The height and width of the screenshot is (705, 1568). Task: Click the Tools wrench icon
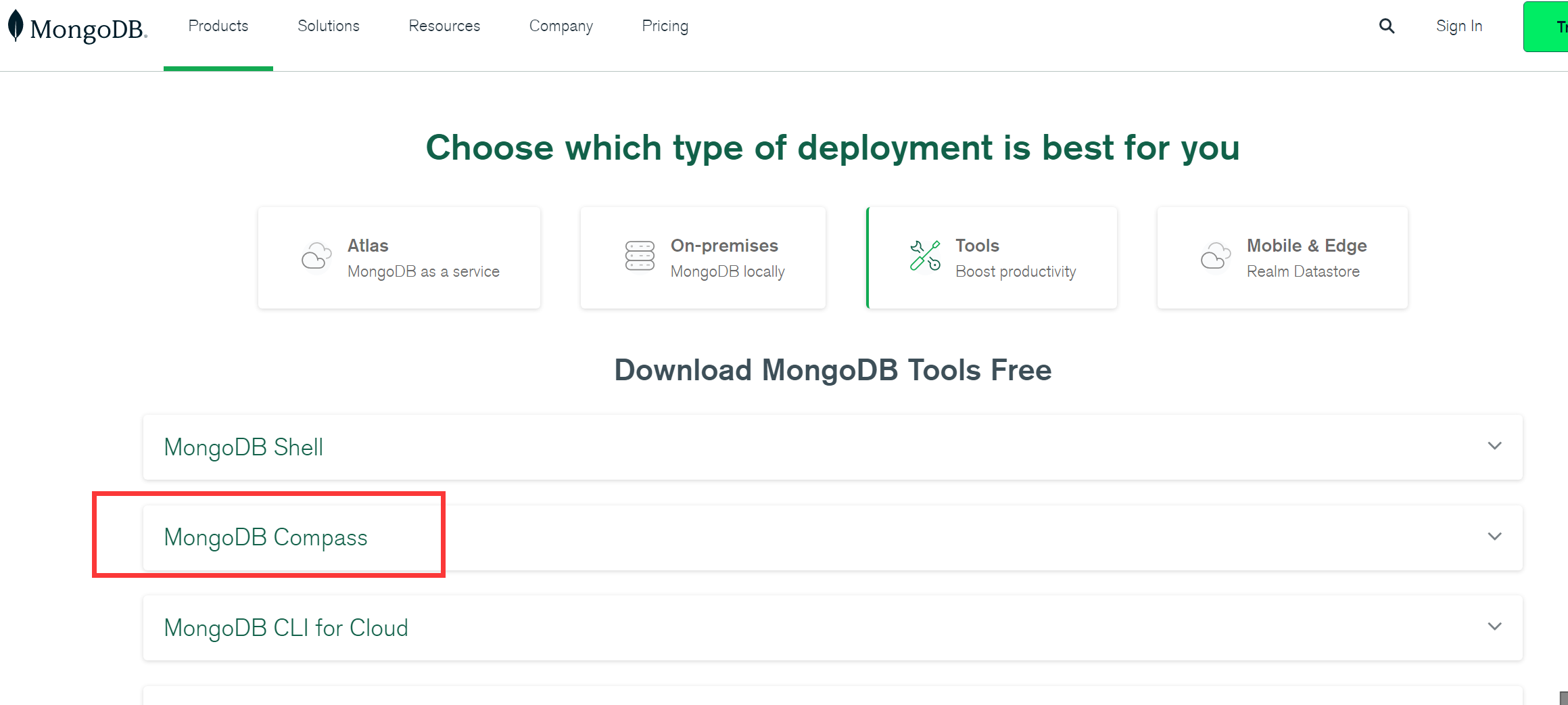(x=925, y=256)
